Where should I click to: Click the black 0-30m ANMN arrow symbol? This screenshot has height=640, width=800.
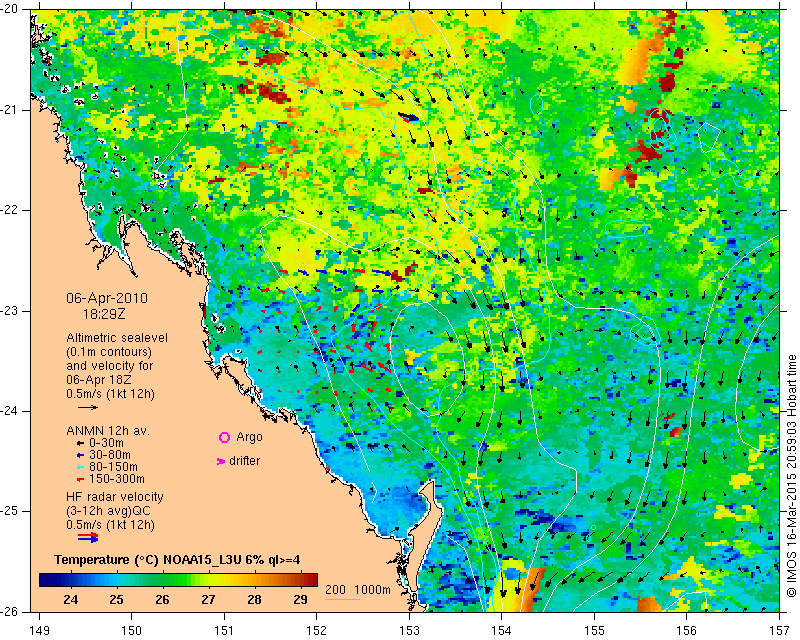click(x=80, y=444)
